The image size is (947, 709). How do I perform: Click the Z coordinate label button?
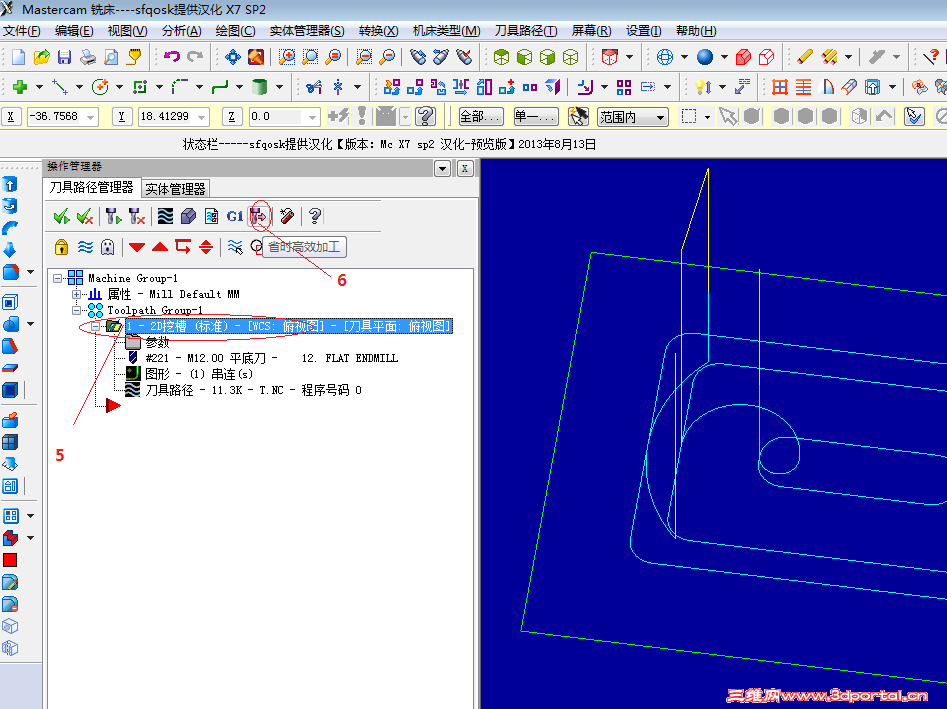point(232,117)
